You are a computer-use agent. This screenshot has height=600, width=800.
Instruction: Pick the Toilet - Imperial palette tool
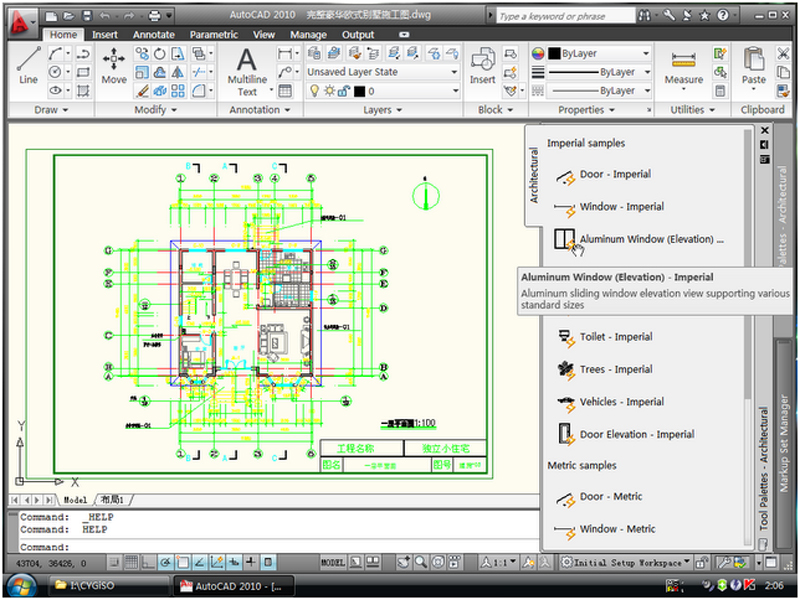[x=615, y=337]
